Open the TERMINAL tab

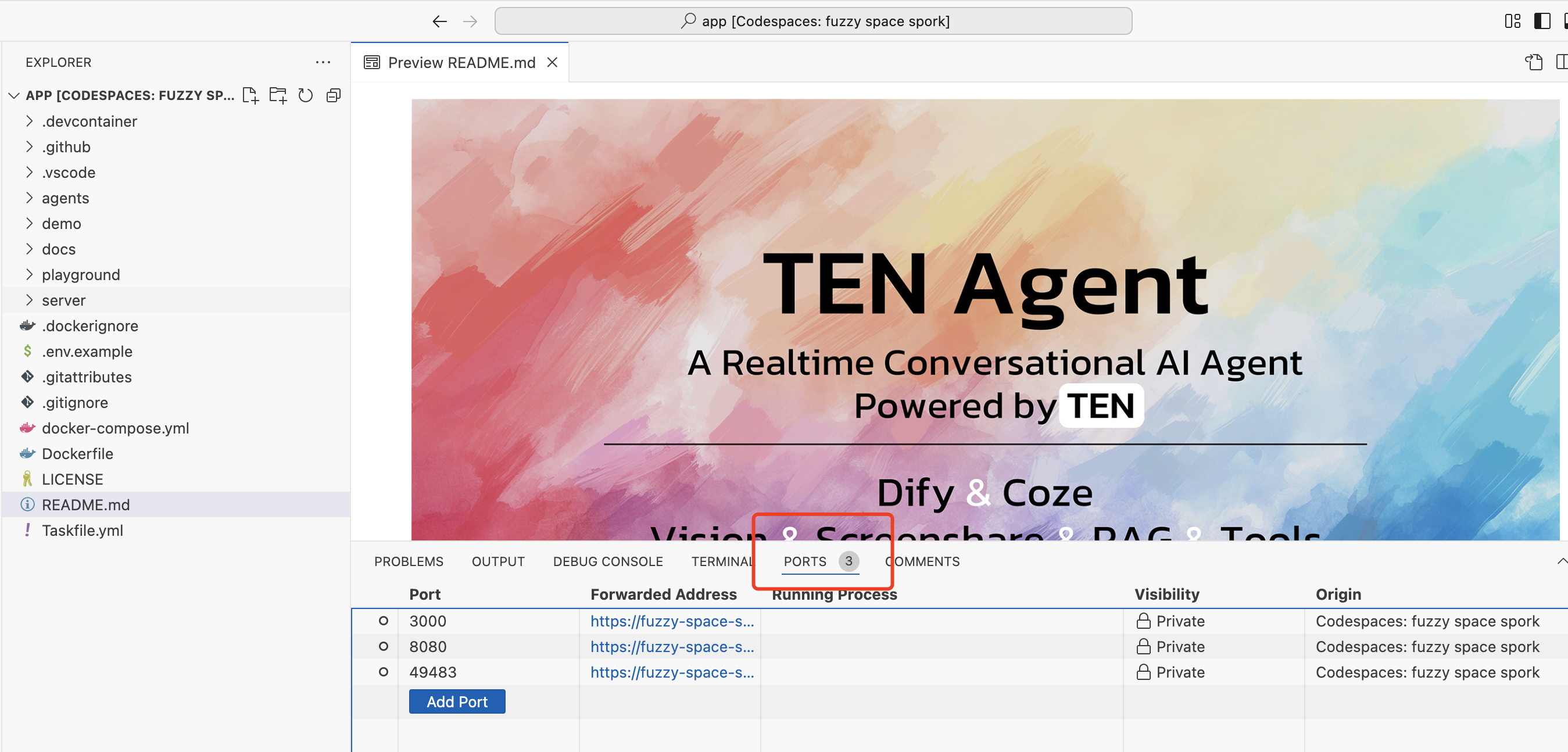(x=722, y=561)
